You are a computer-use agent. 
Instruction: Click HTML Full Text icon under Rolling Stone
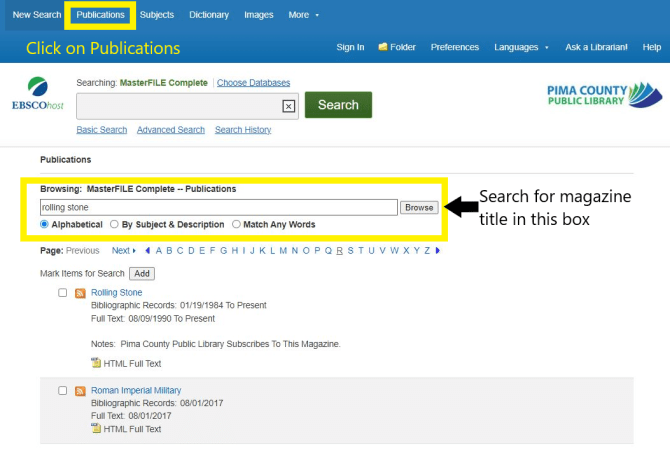96,363
